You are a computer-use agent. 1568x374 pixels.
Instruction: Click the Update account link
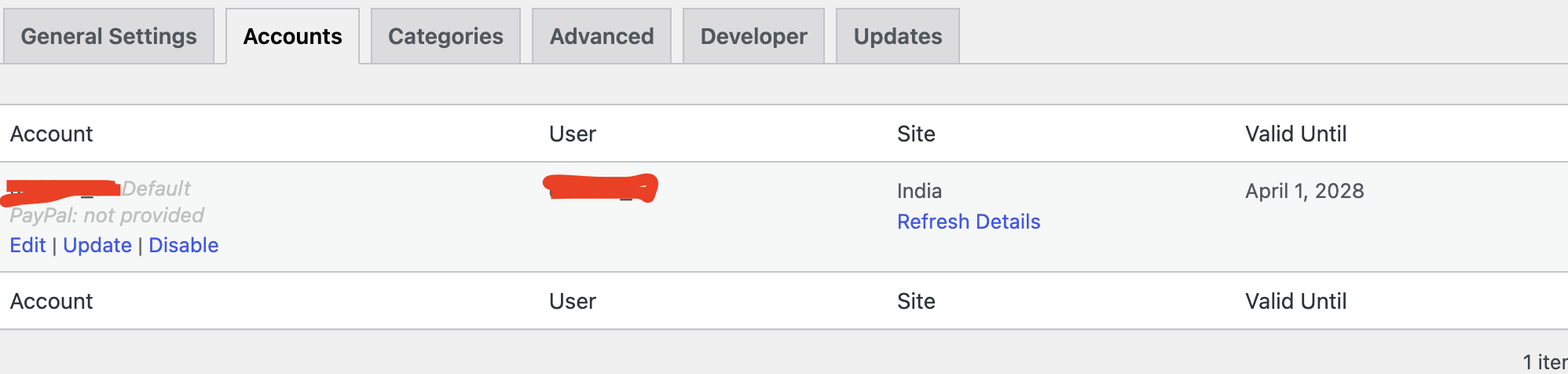pyautogui.click(x=97, y=245)
